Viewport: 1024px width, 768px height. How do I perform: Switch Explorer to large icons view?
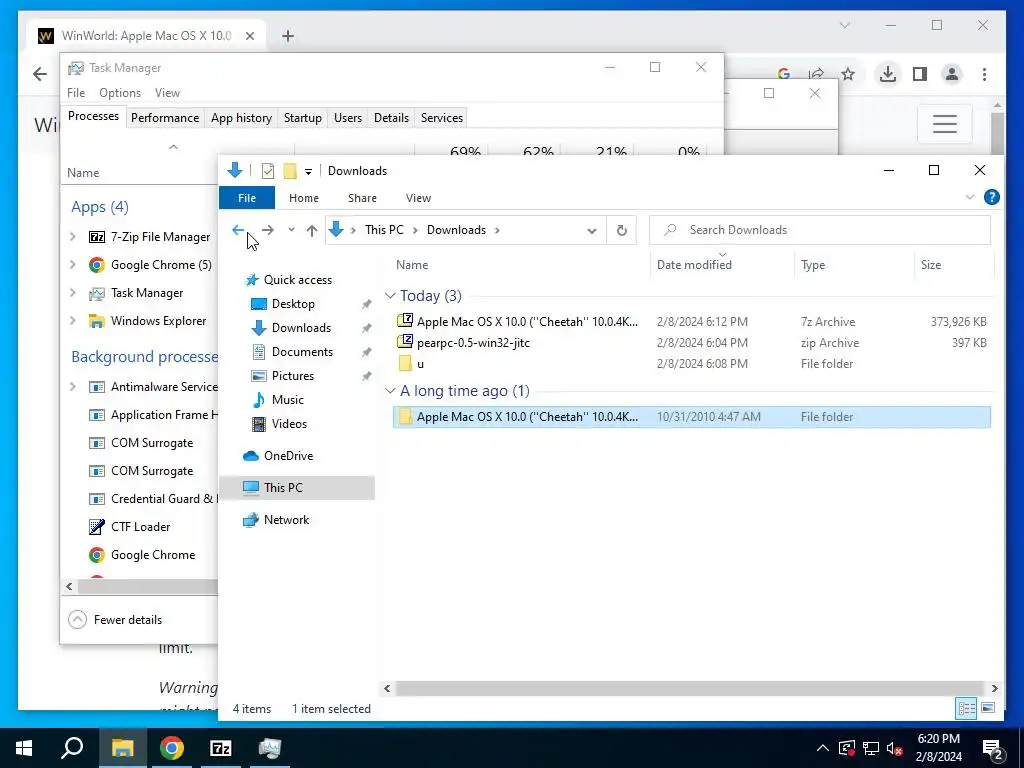pos(988,709)
